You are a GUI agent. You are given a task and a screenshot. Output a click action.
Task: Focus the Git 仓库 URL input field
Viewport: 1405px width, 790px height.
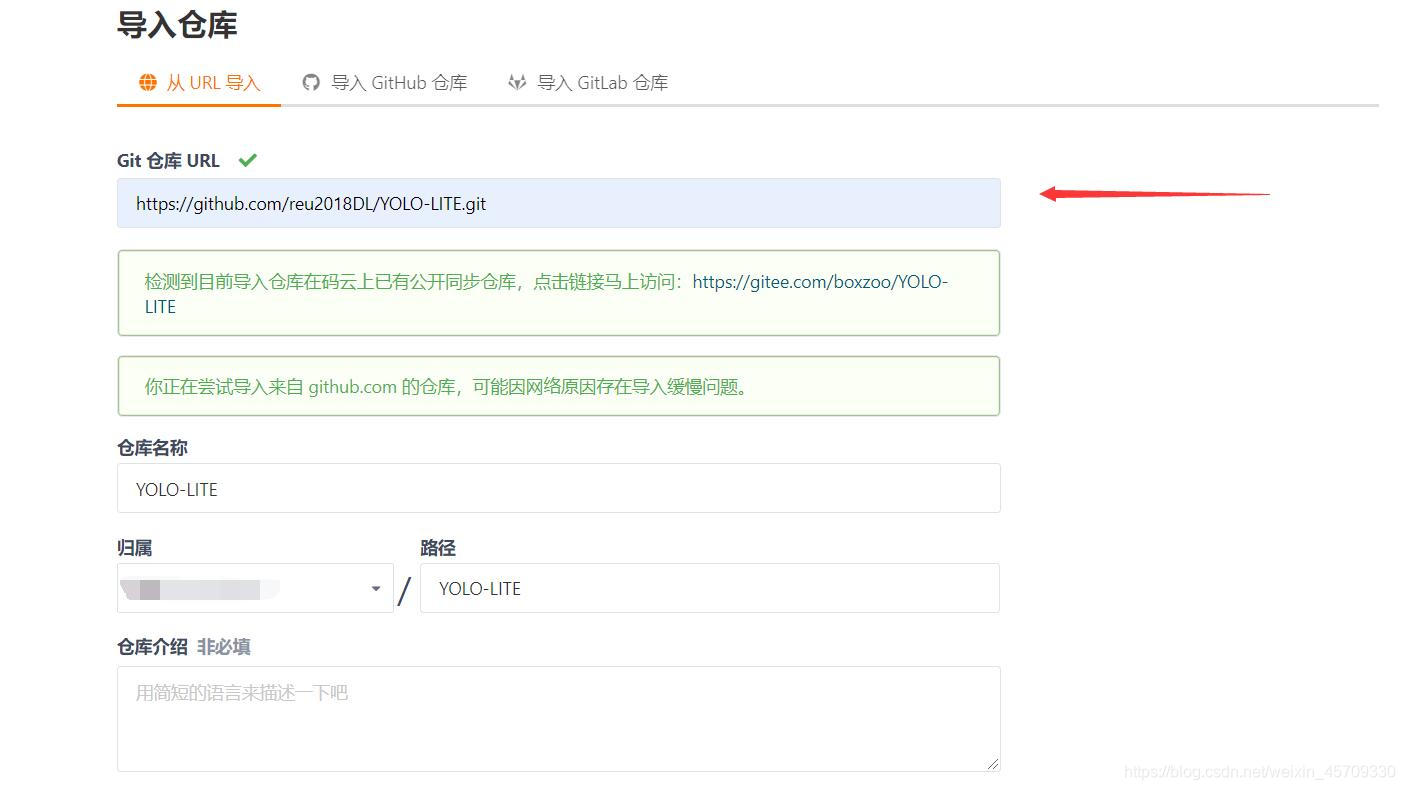[x=558, y=203]
